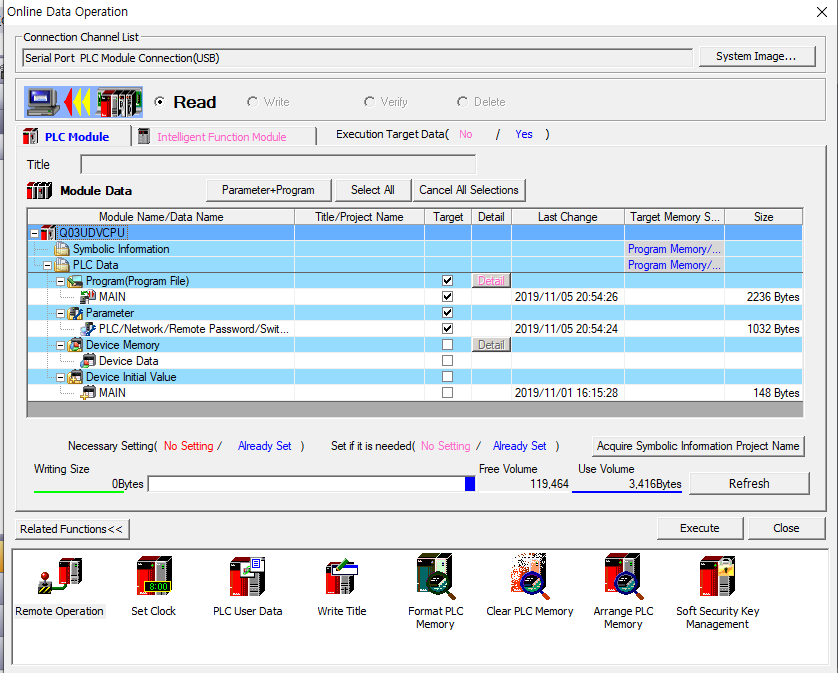Switch to Intelligent Function Module tab

pos(222,137)
